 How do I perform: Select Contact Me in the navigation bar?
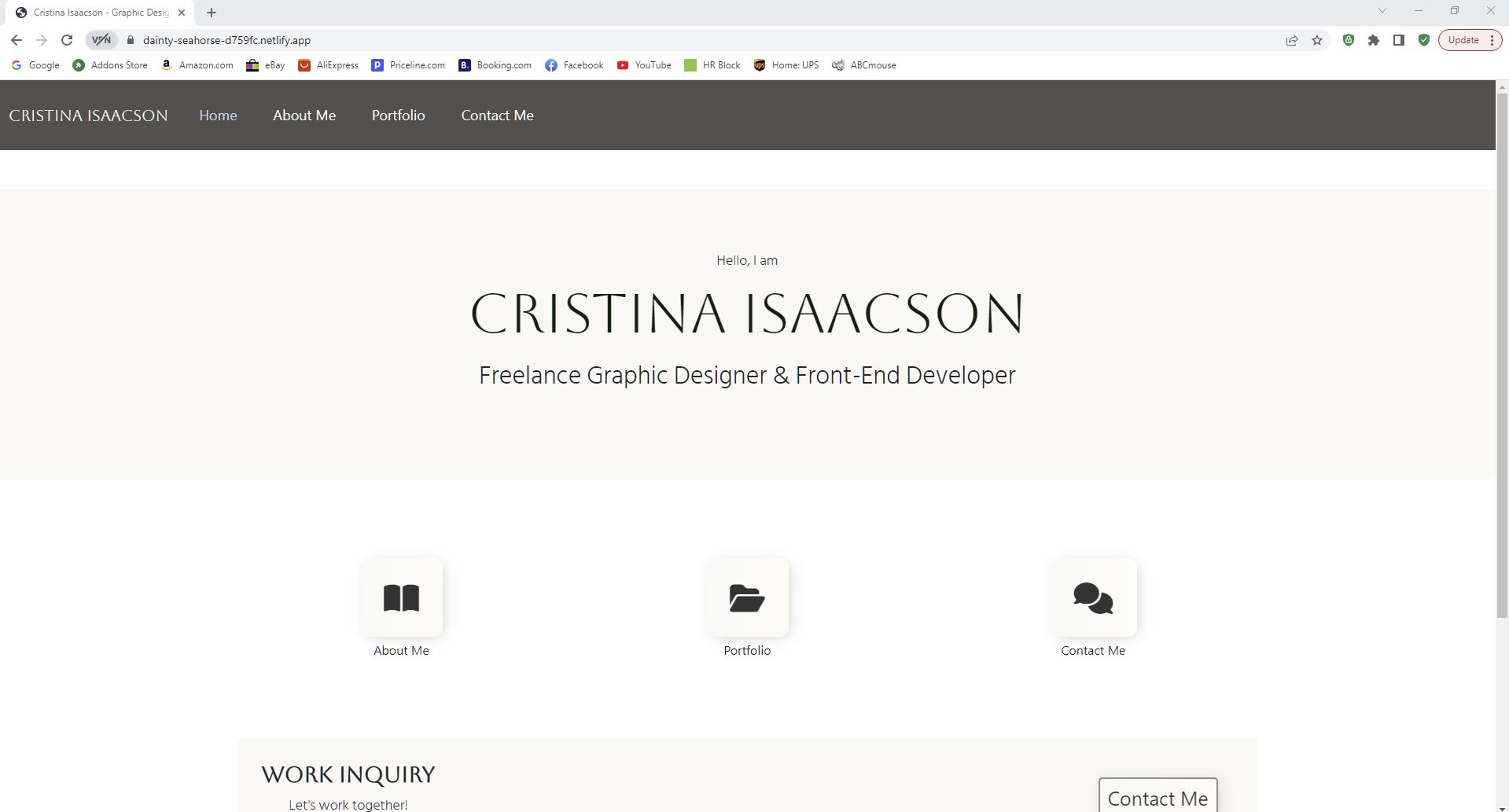(x=498, y=116)
